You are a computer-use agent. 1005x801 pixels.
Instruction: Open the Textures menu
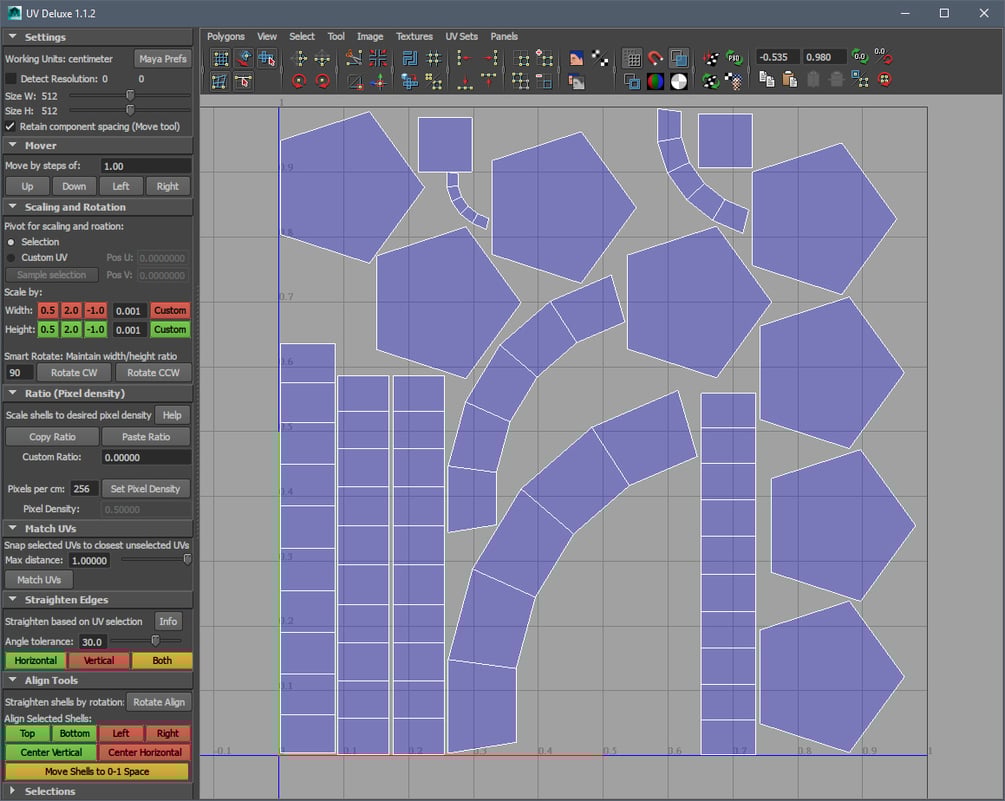pyautogui.click(x=414, y=36)
